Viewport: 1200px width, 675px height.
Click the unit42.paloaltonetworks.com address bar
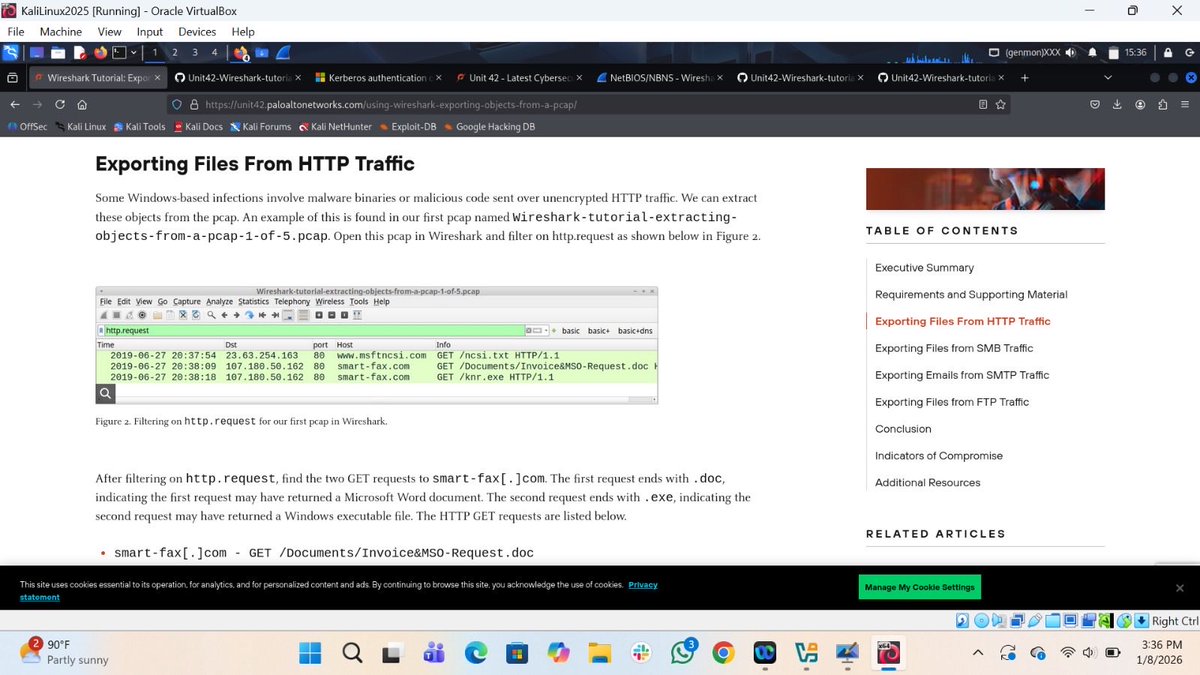point(590,104)
